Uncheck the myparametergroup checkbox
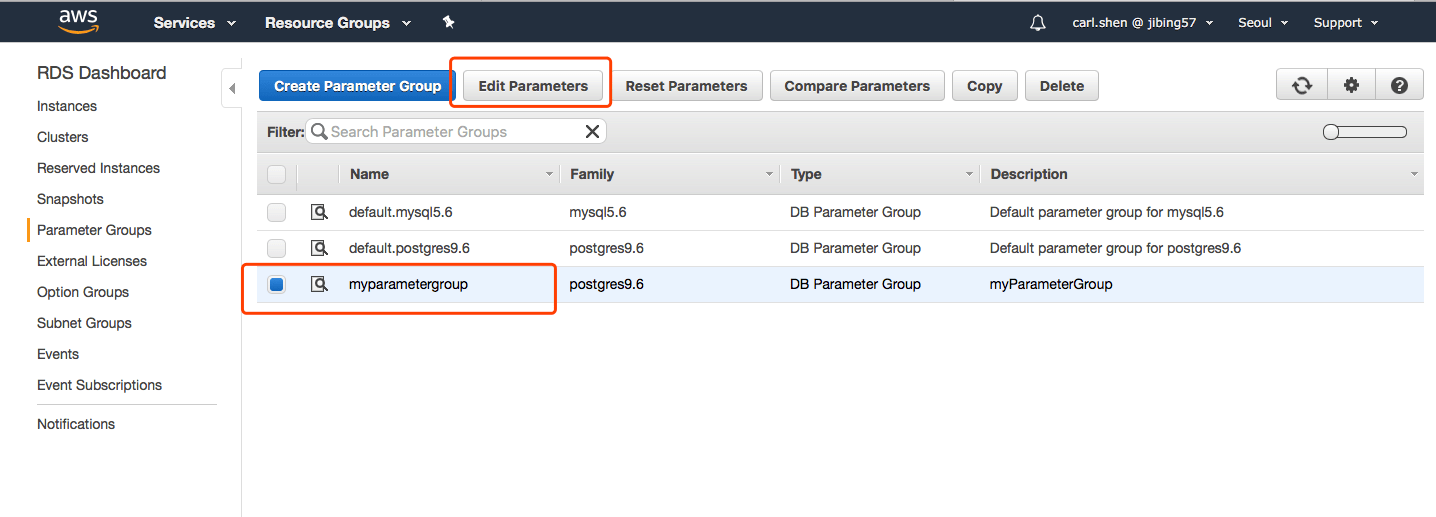The width and height of the screenshot is (1436, 517). click(x=277, y=284)
